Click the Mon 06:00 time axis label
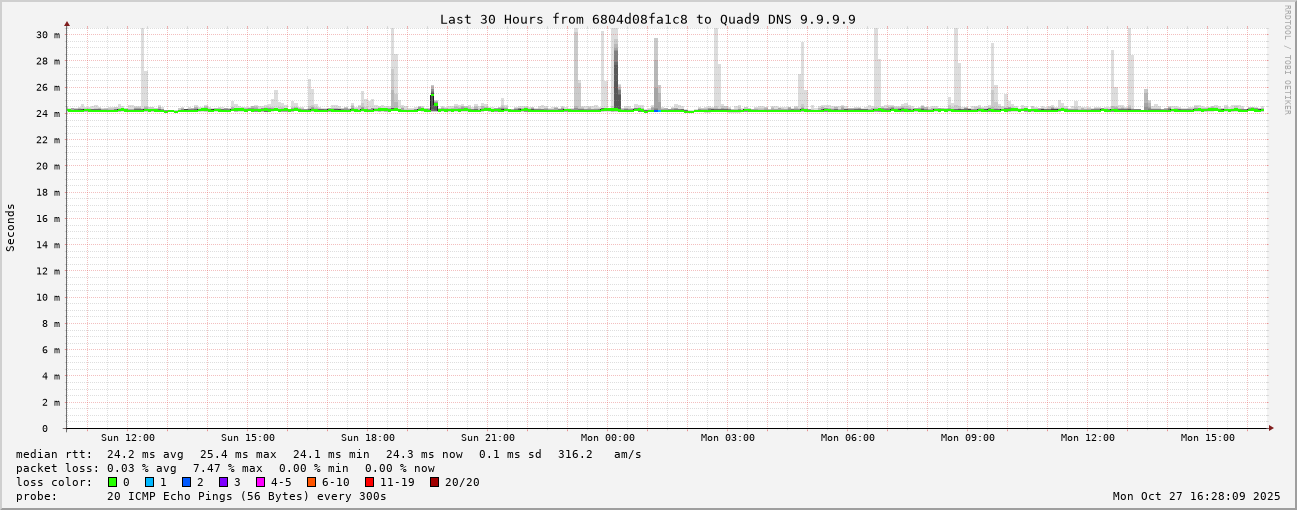Screen dimensions: 1297x510 click(x=847, y=438)
